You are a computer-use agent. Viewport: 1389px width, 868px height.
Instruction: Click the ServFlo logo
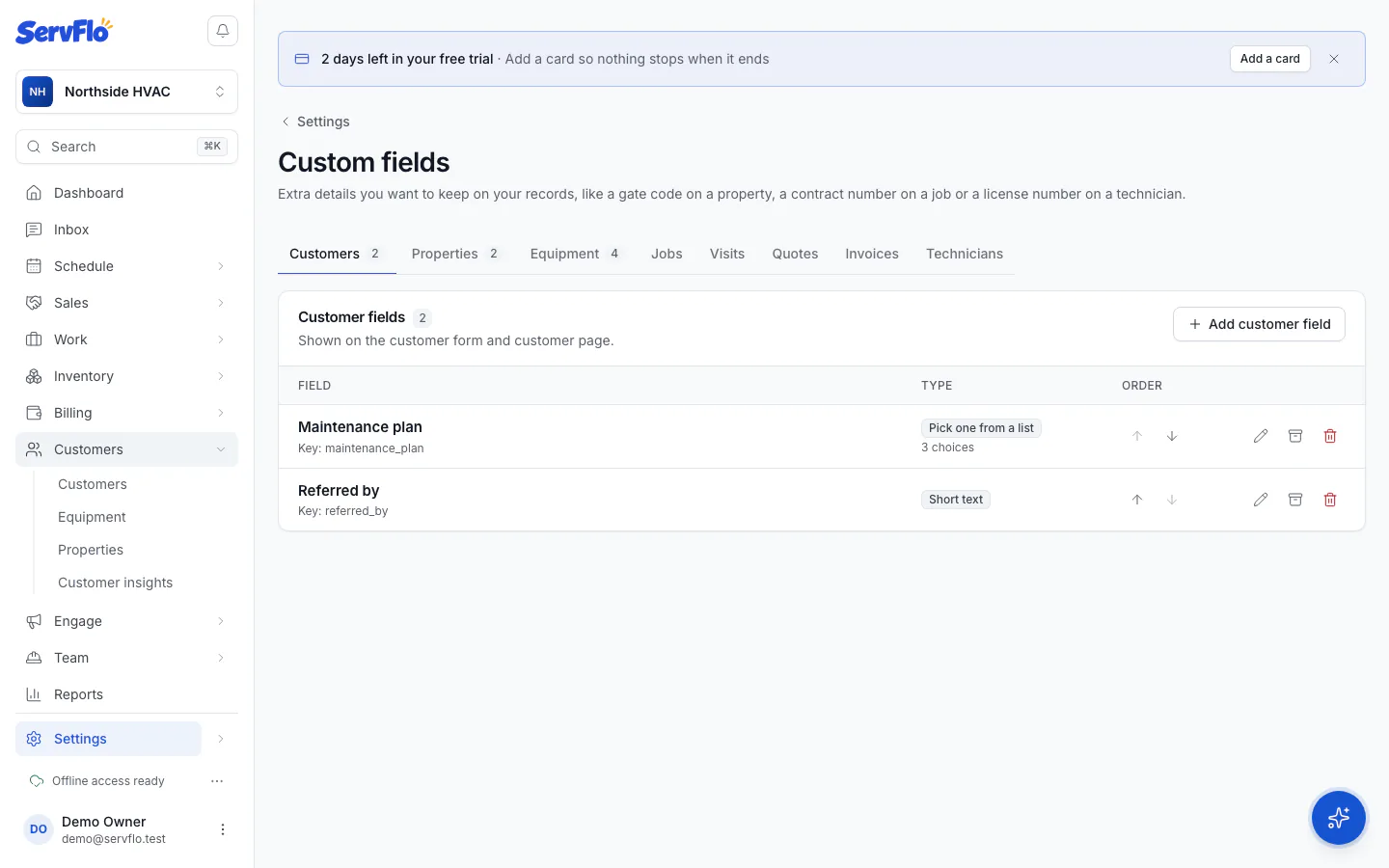click(64, 31)
